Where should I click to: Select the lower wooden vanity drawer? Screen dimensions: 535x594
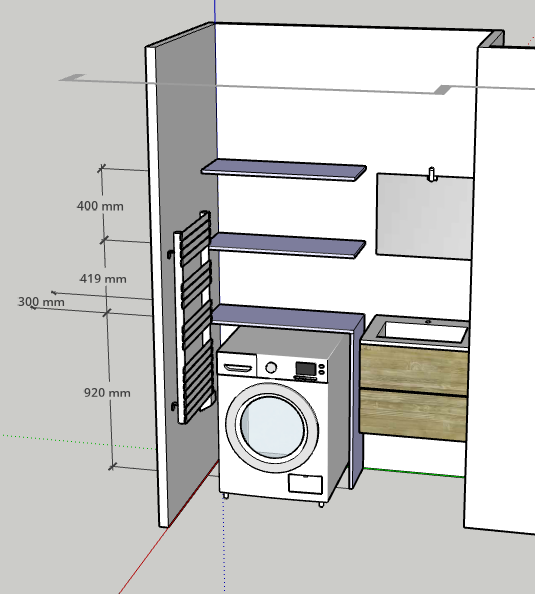click(413, 415)
